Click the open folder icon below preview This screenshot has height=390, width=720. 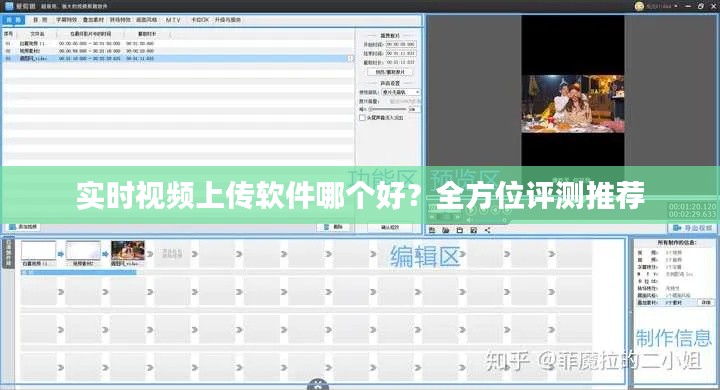tap(445, 230)
